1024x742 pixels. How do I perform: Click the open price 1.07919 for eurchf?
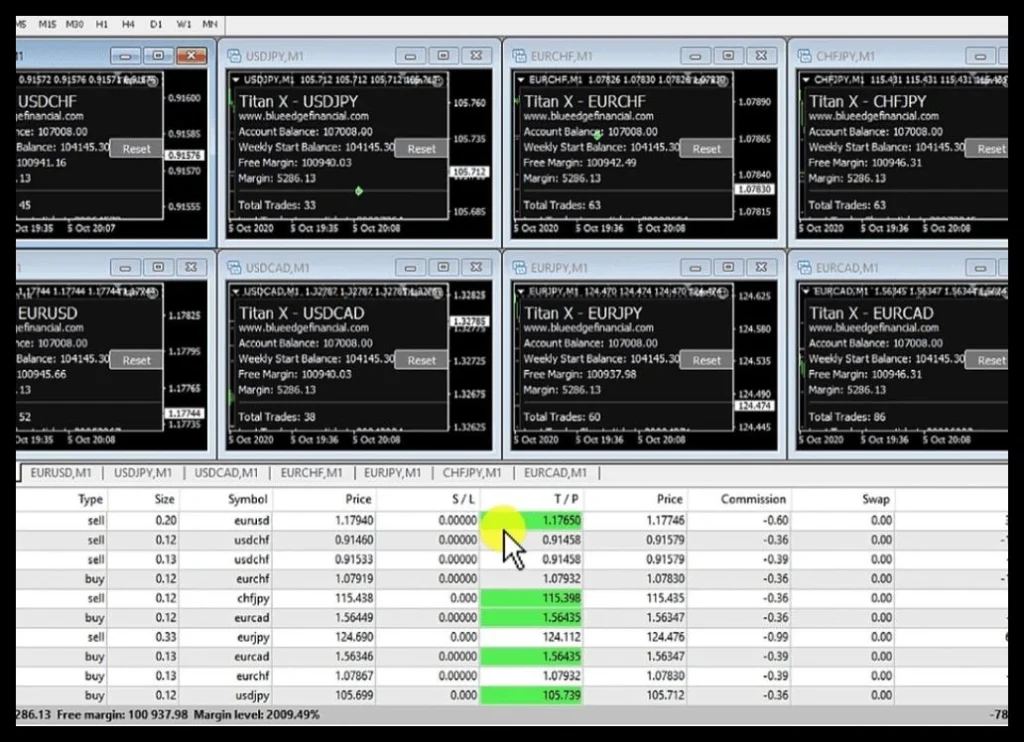coord(354,579)
